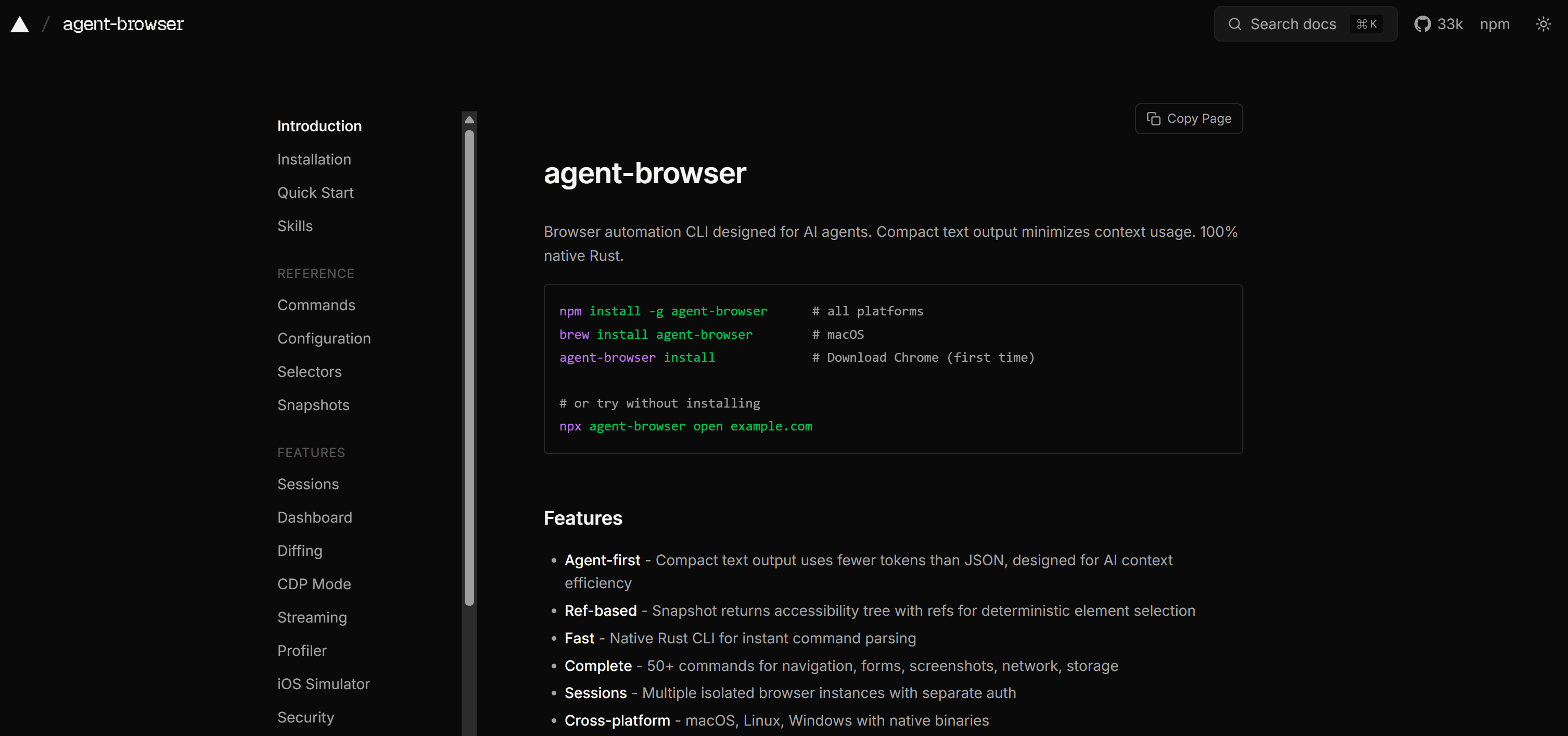The width and height of the screenshot is (1568, 736).
Task: Navigate to the Selectors page
Action: click(x=309, y=372)
